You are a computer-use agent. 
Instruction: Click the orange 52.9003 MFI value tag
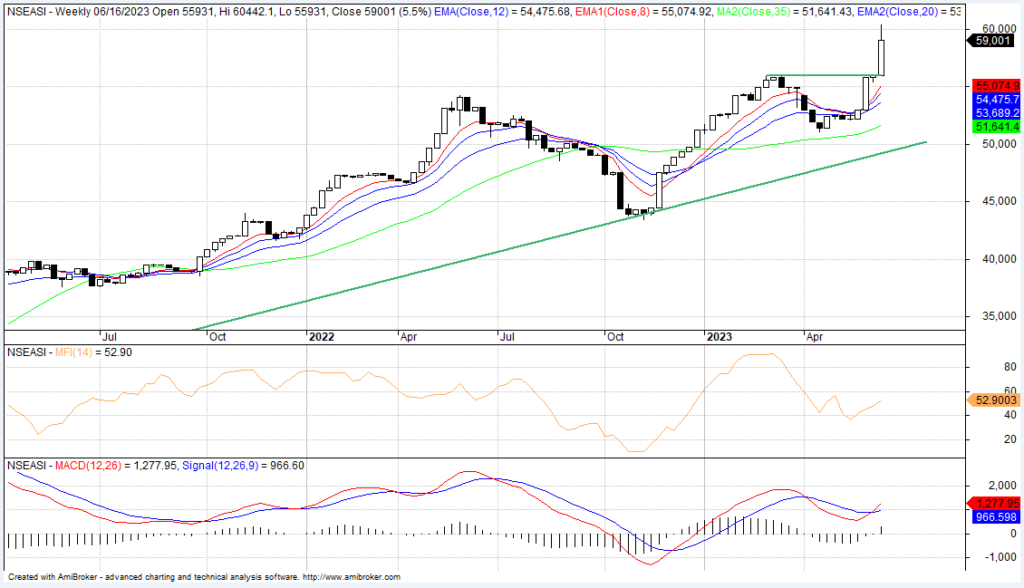[995, 400]
